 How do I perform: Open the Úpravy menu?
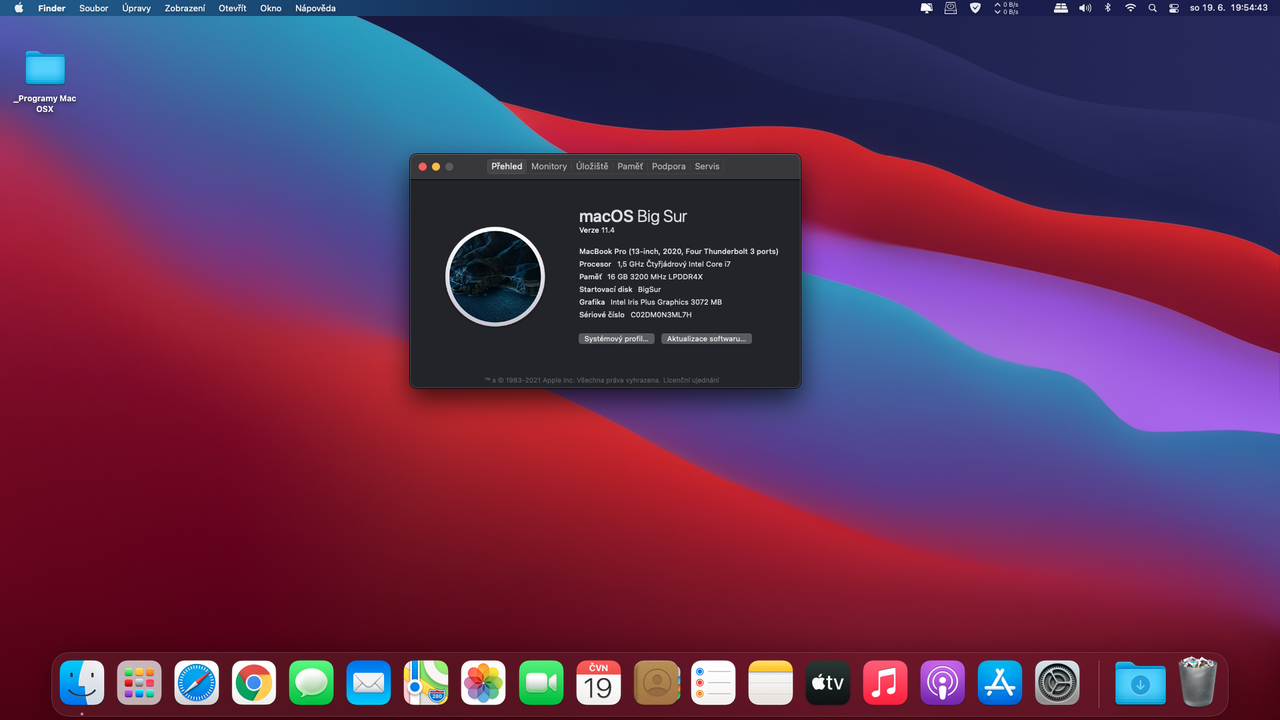coord(136,8)
